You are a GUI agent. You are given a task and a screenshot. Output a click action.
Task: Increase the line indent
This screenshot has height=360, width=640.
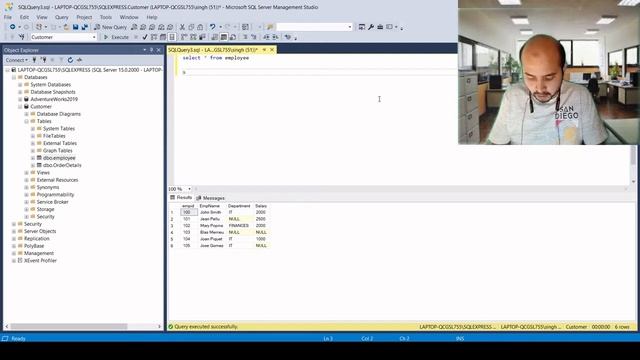pyautogui.click(x=276, y=37)
